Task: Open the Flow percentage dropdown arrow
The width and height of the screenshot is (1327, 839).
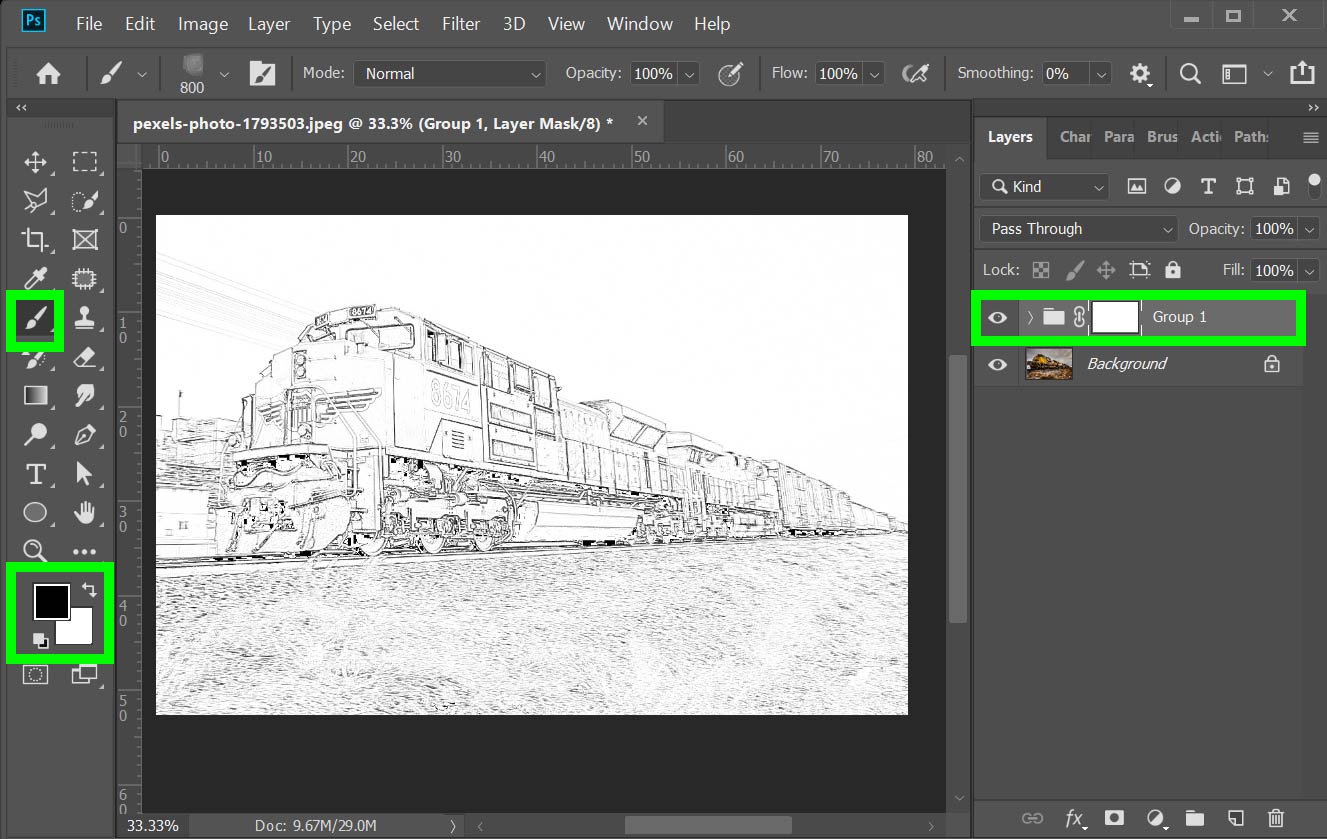Action: click(874, 73)
